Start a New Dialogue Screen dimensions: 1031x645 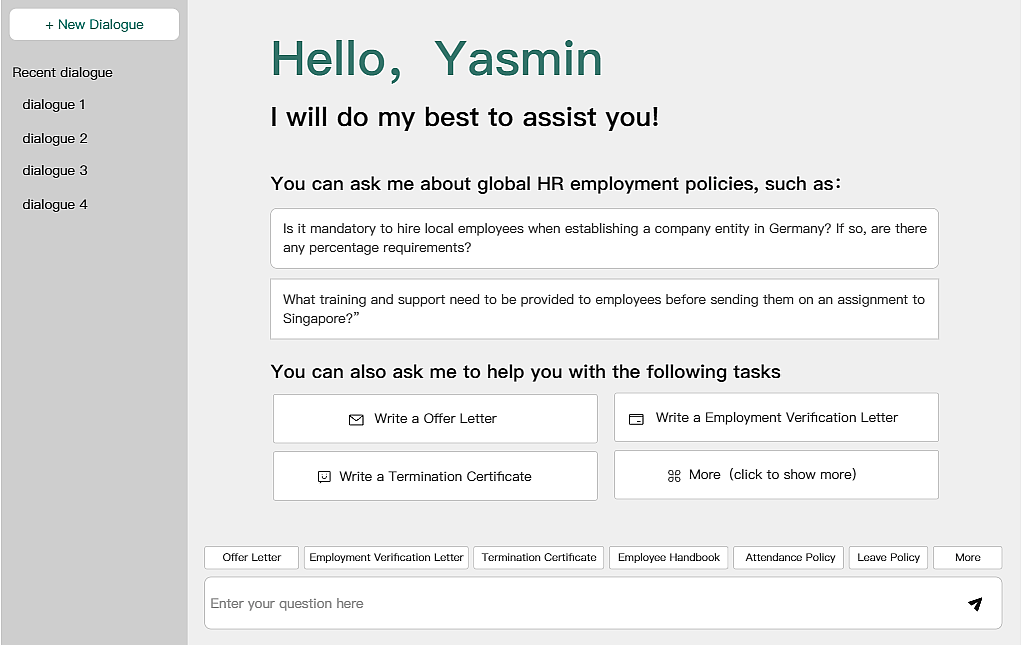click(x=94, y=25)
